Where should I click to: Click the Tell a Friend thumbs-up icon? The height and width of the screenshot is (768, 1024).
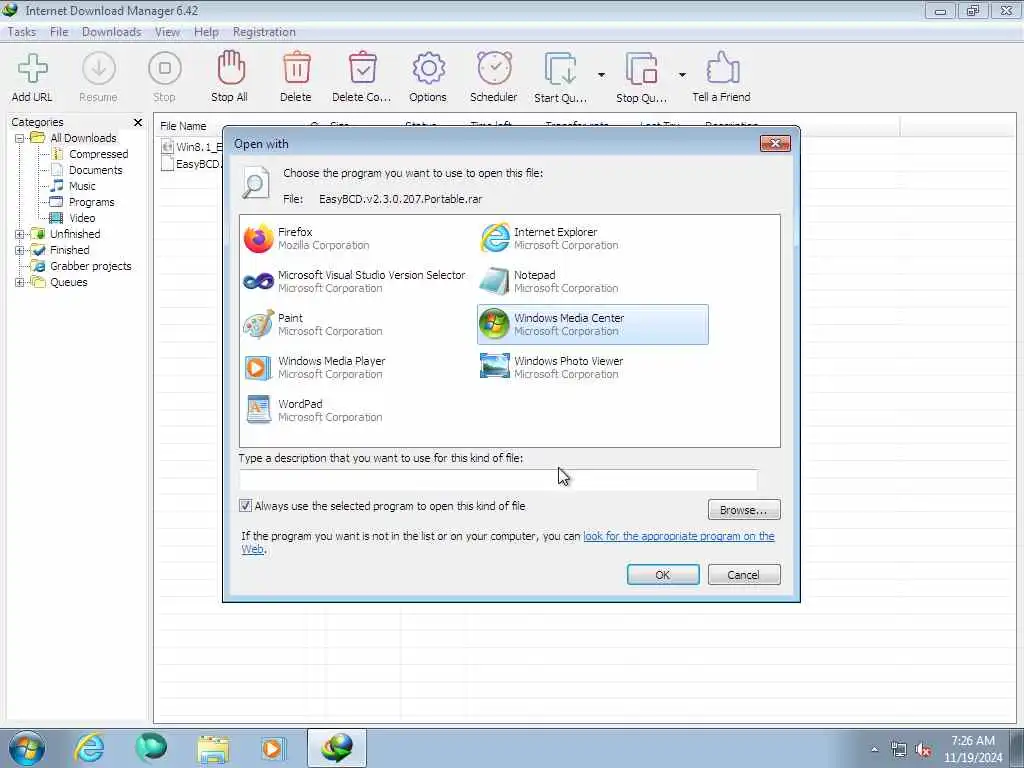[722, 68]
